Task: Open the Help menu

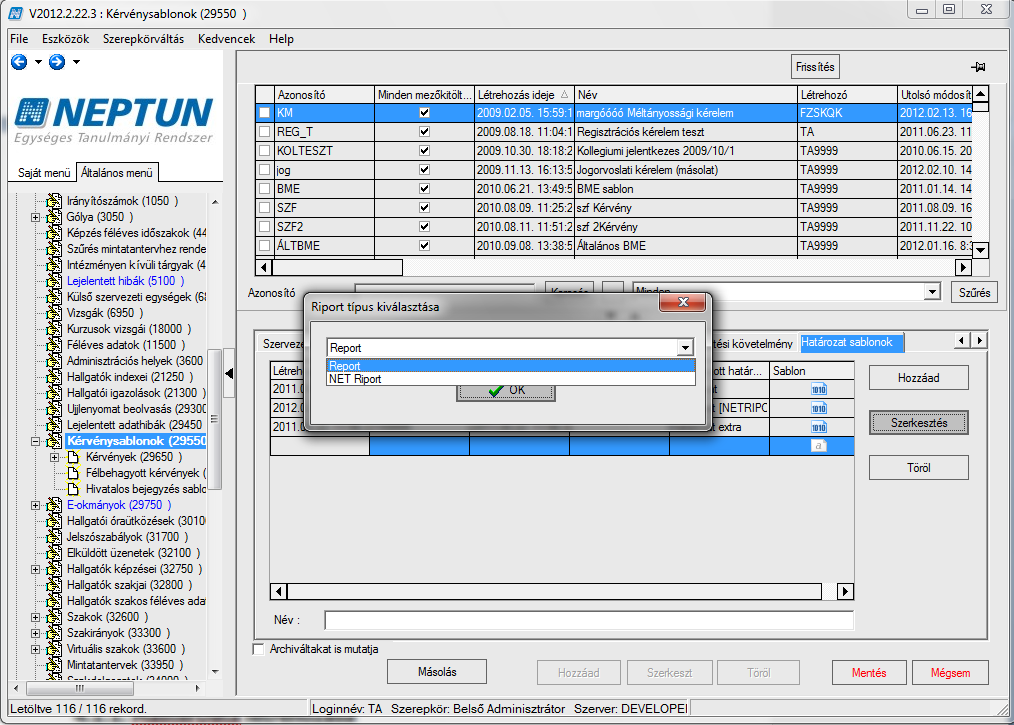Action: click(281, 39)
